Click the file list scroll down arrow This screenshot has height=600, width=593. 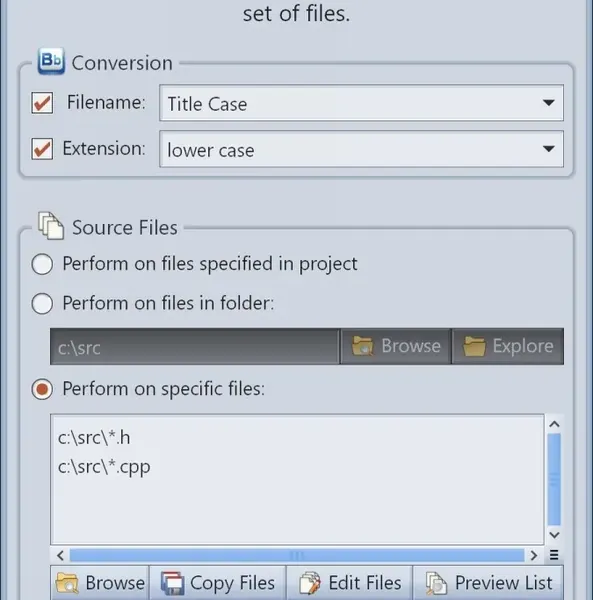[554, 535]
